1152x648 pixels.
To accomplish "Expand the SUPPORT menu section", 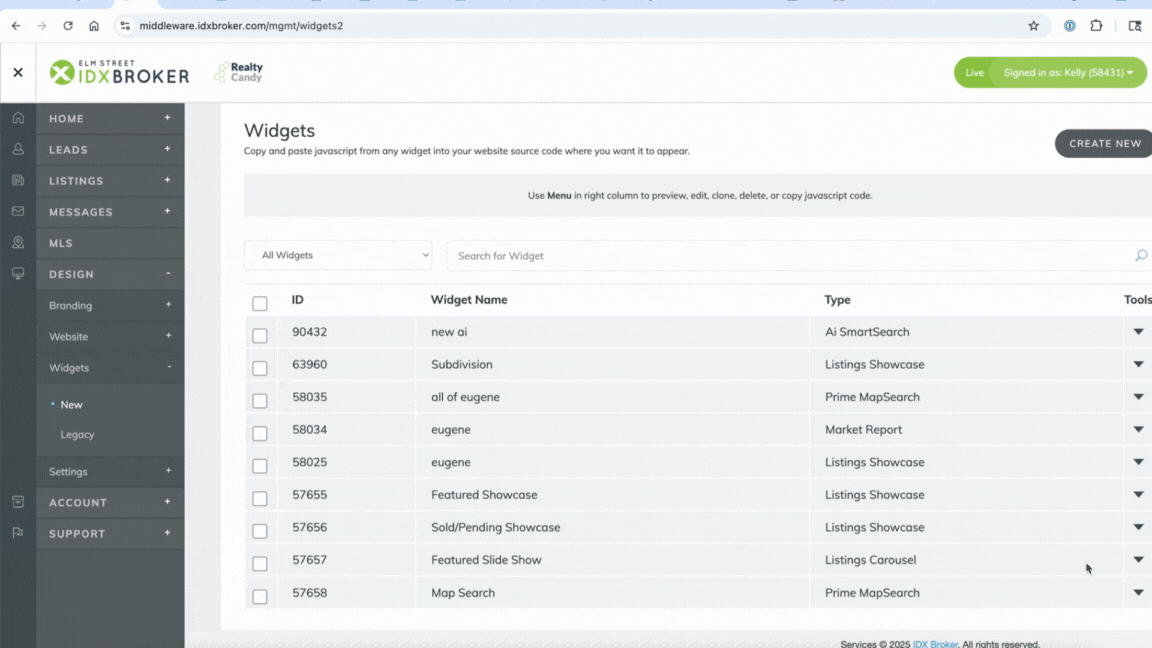I will [x=110, y=533].
